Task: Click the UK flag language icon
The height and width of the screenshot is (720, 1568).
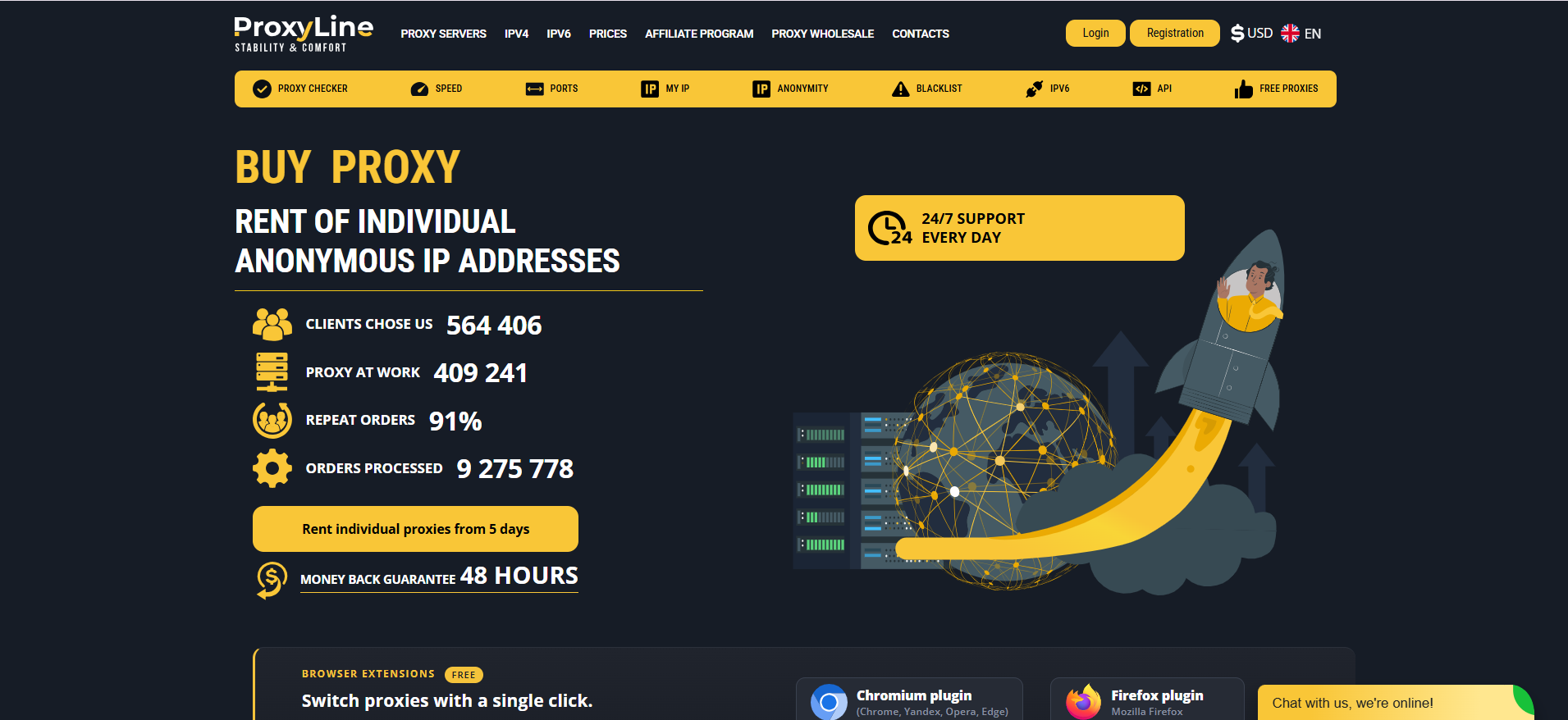Action: pos(1291,33)
